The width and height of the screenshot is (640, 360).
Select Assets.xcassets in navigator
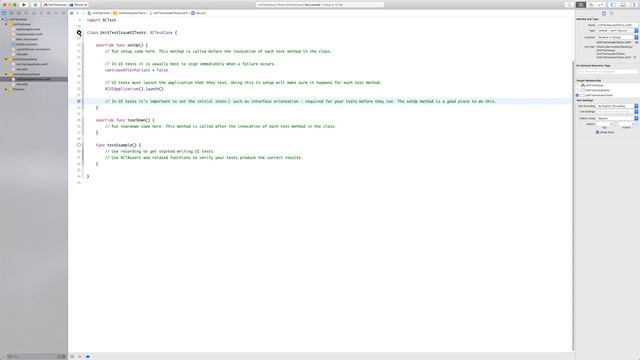26,44
